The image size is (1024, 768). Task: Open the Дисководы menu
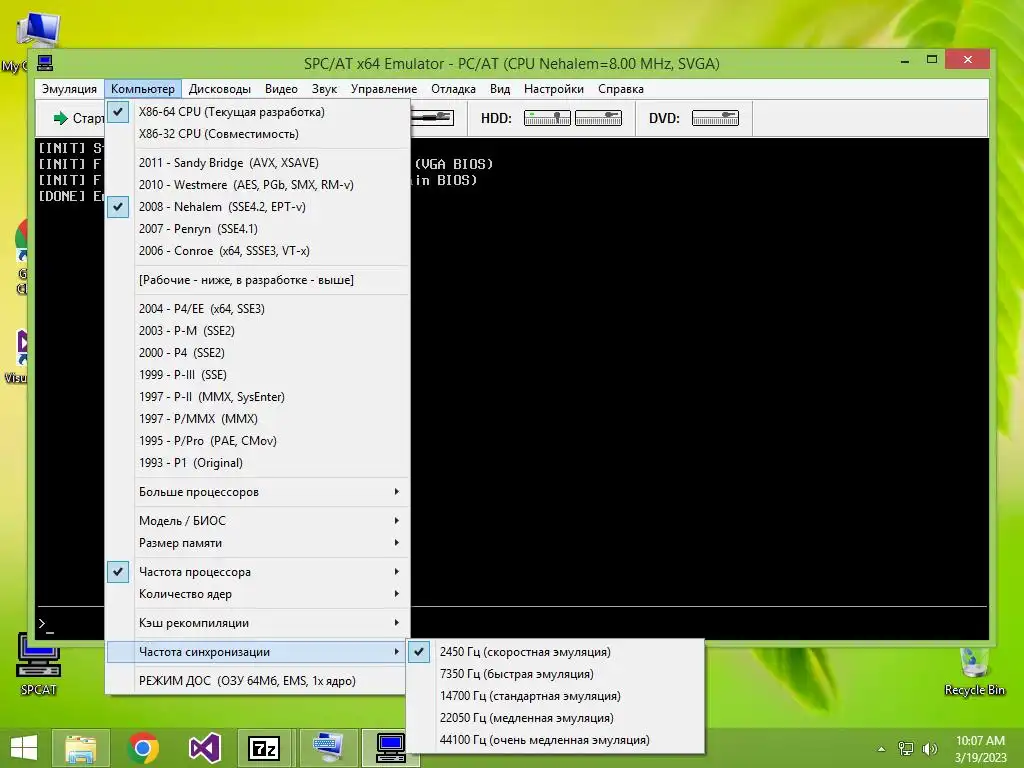click(x=219, y=89)
